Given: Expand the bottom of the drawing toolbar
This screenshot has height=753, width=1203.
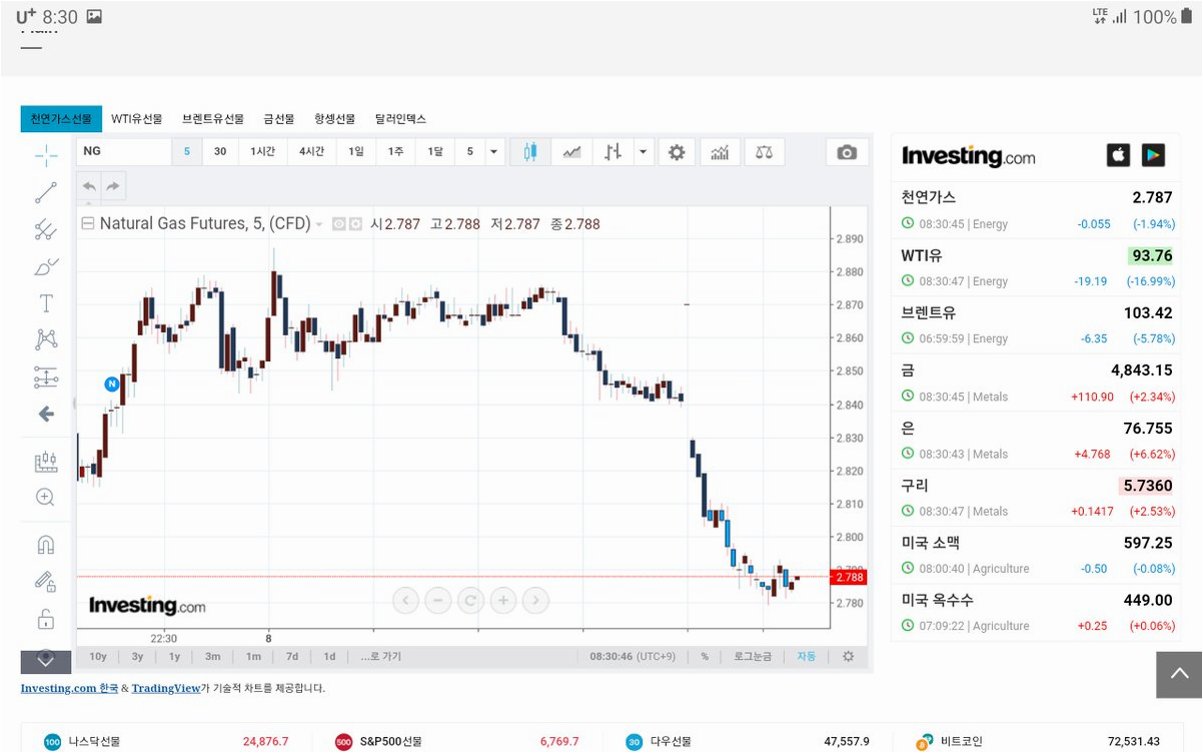Looking at the screenshot, I should tap(46, 661).
